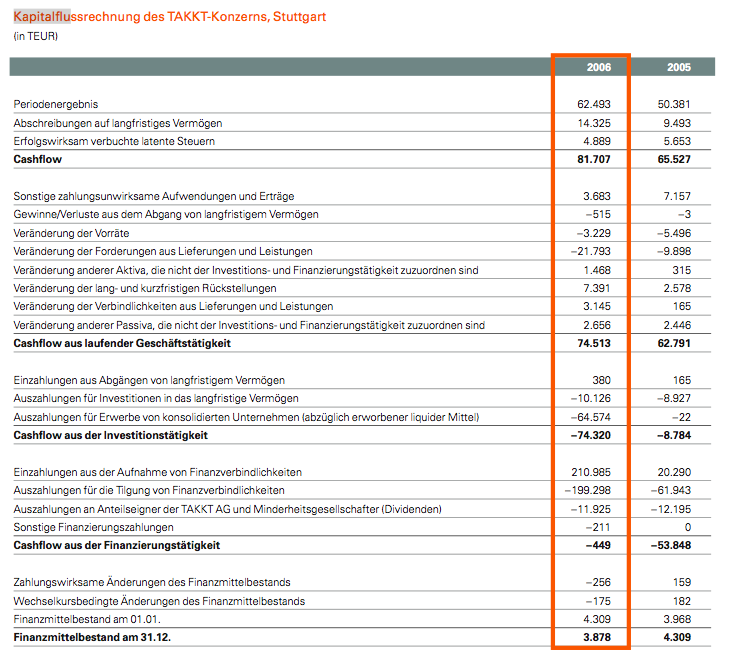Click the value 380
The height and width of the screenshot is (654, 734).
pyautogui.click(x=602, y=381)
